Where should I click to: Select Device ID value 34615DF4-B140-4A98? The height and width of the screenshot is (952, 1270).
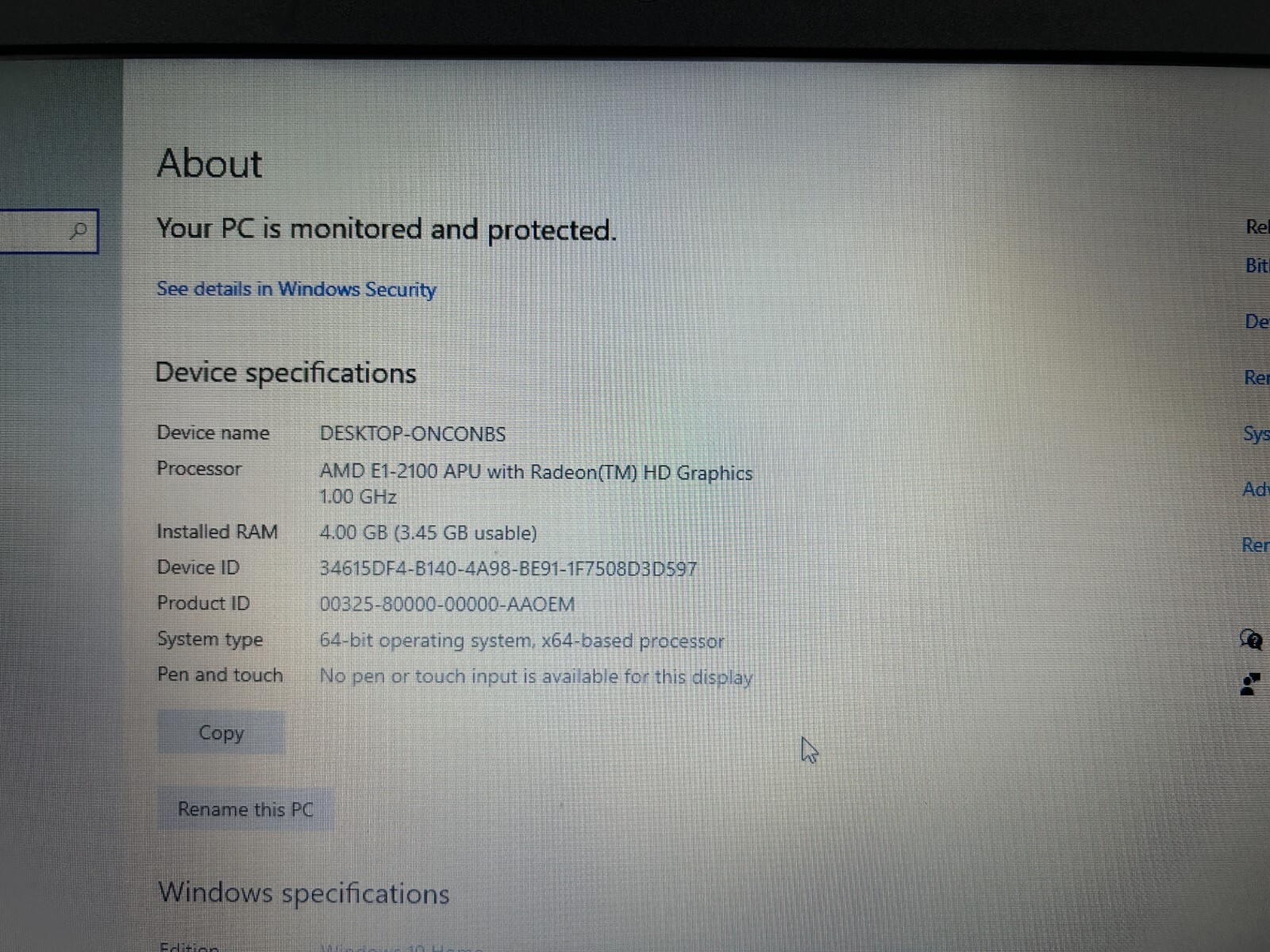click(x=508, y=569)
